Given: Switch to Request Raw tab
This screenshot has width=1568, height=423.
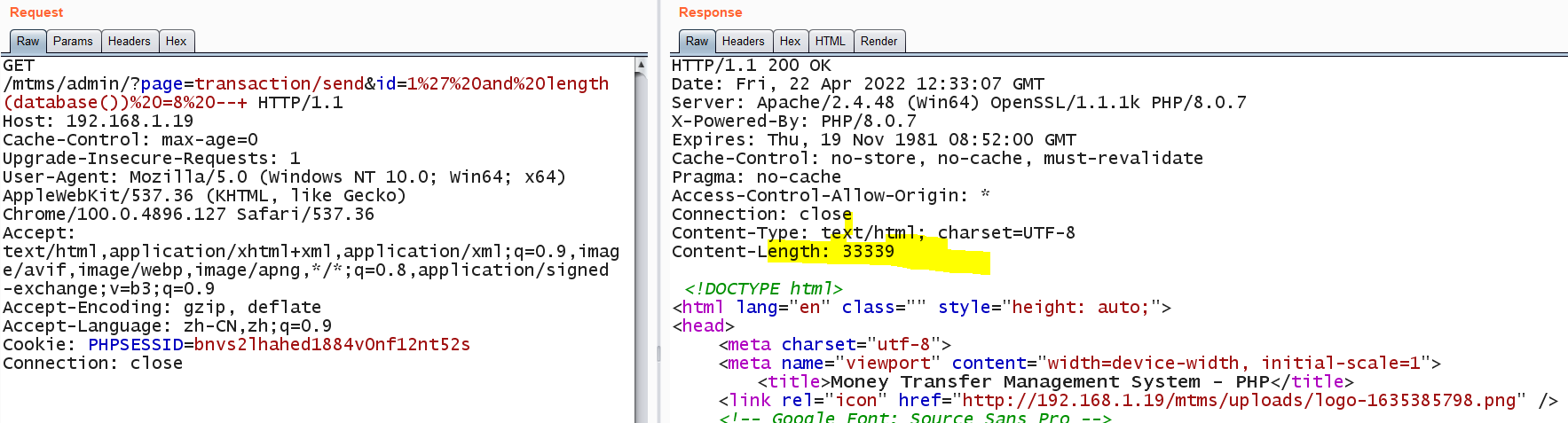Looking at the screenshot, I should [28, 41].
